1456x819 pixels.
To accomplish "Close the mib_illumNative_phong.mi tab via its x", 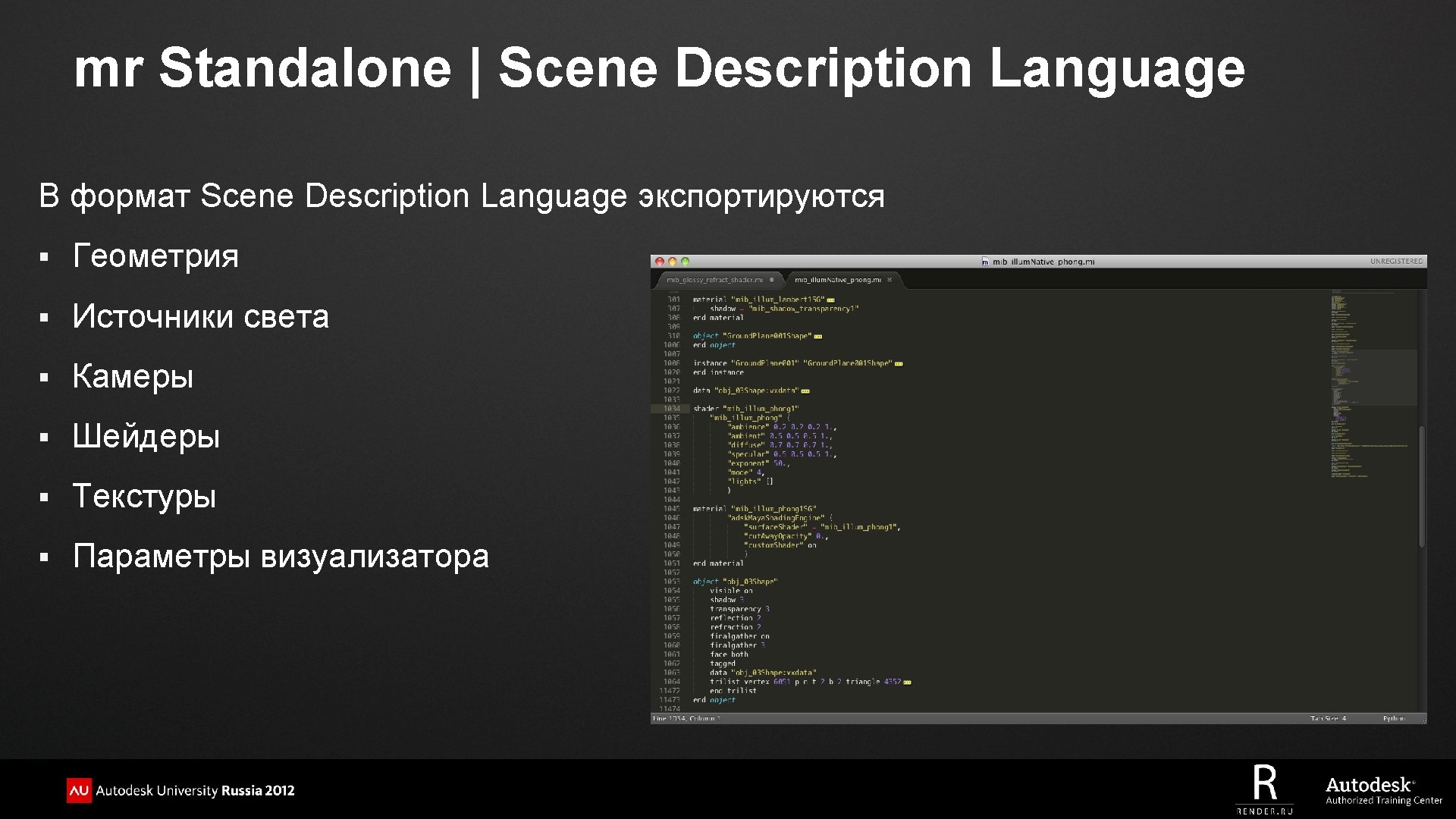I will click(x=890, y=280).
